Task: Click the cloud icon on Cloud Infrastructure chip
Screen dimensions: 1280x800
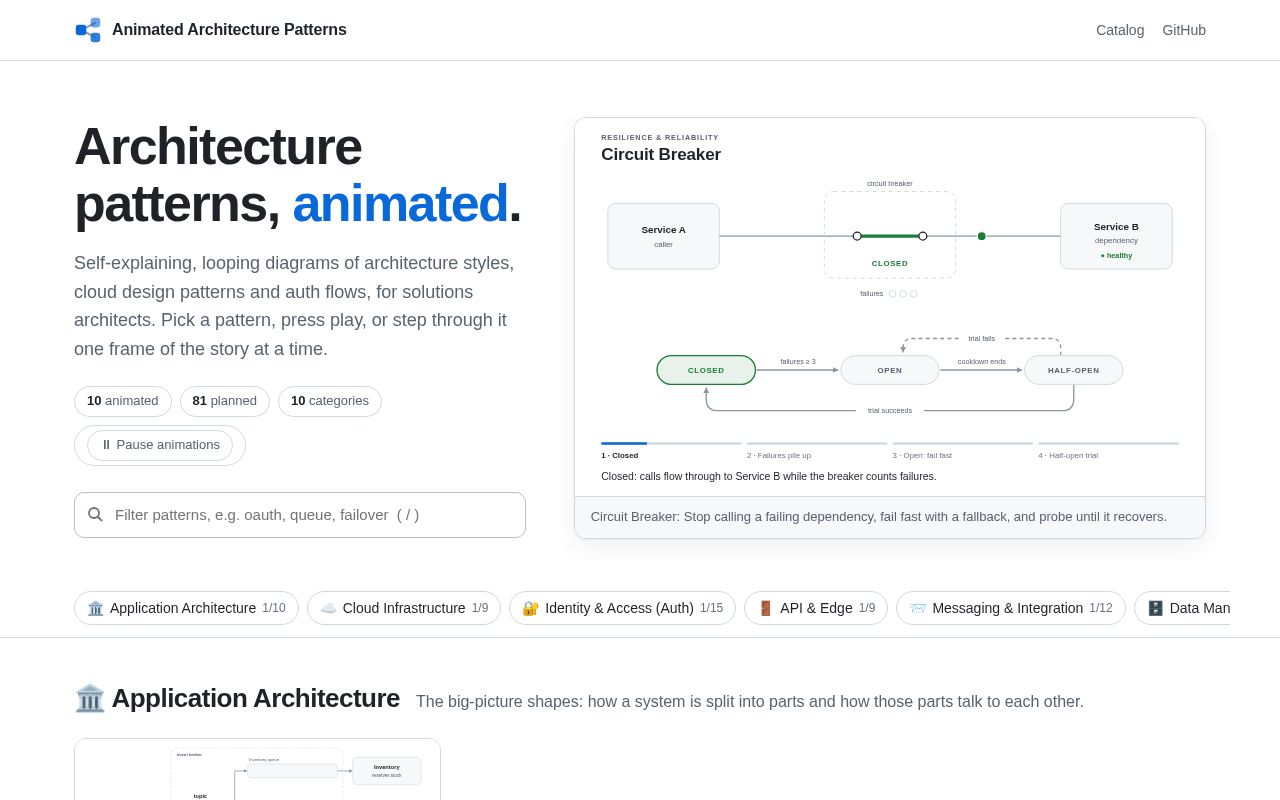Action: coord(329,608)
